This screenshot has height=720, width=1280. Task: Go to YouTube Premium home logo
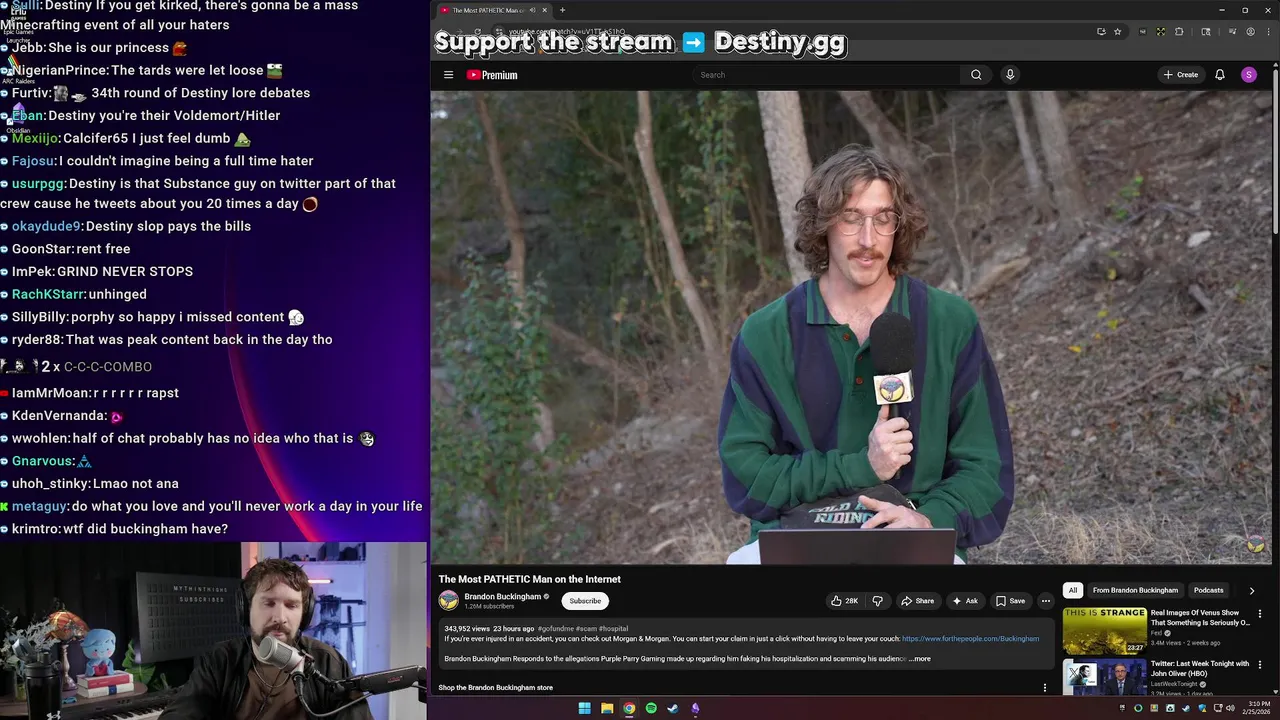point(492,75)
